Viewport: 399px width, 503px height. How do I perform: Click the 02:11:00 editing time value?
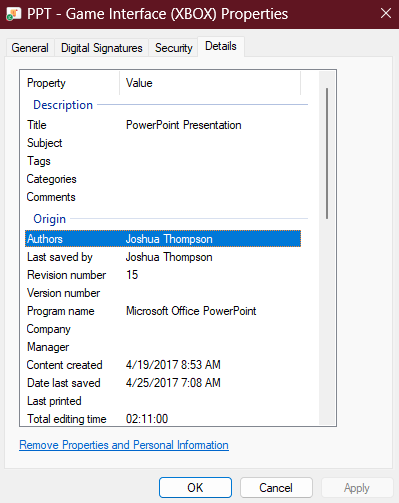(x=147, y=419)
